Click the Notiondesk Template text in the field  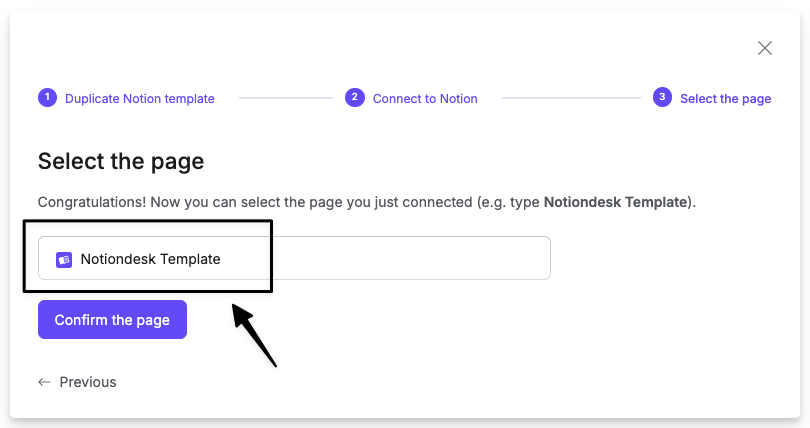click(150, 259)
